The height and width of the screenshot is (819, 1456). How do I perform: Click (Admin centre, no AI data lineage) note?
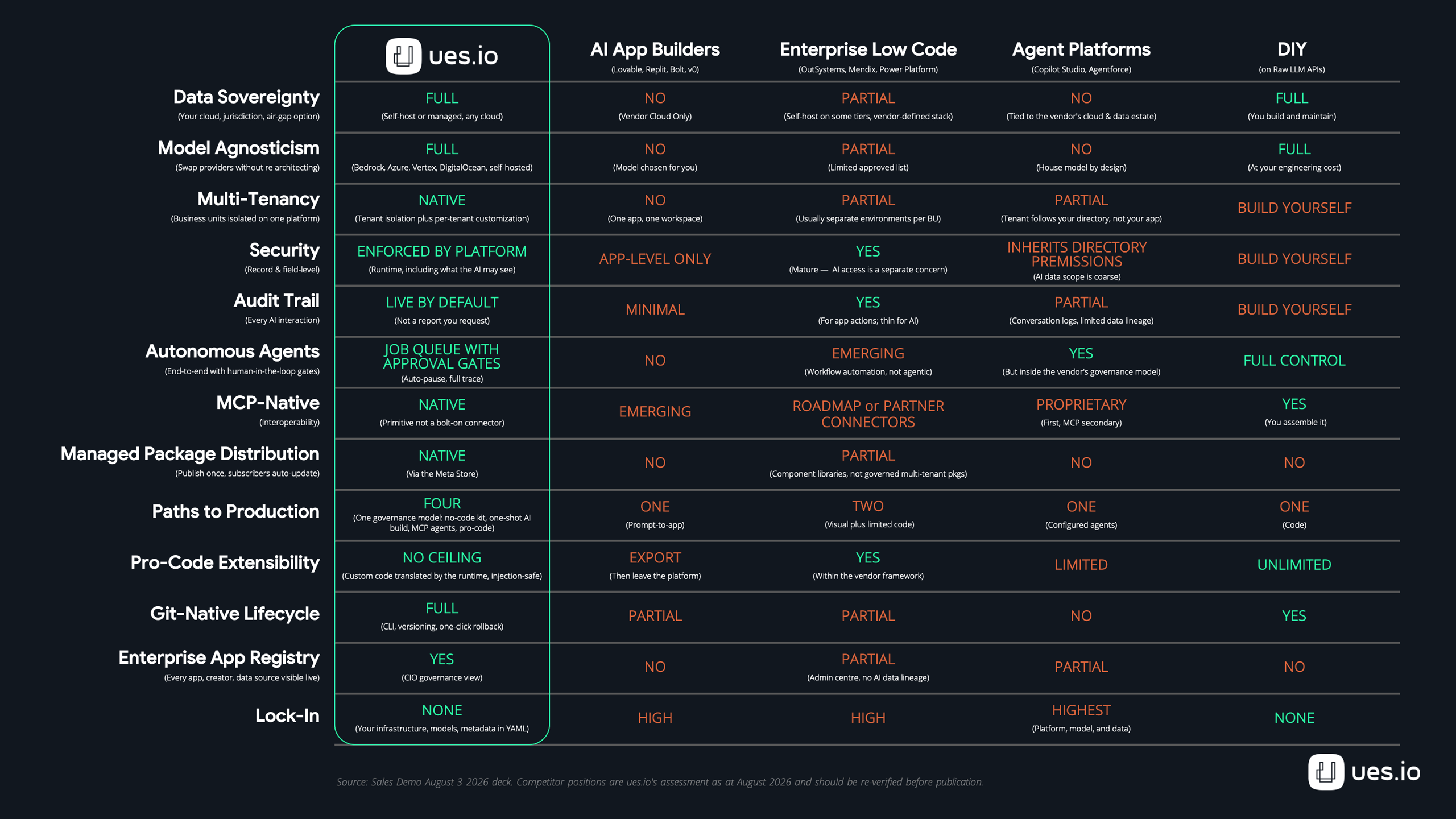[x=868, y=677]
